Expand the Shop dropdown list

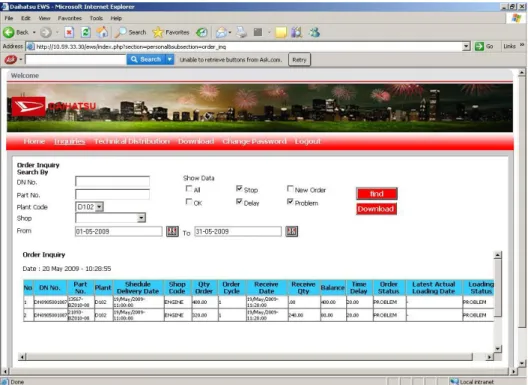141,218
